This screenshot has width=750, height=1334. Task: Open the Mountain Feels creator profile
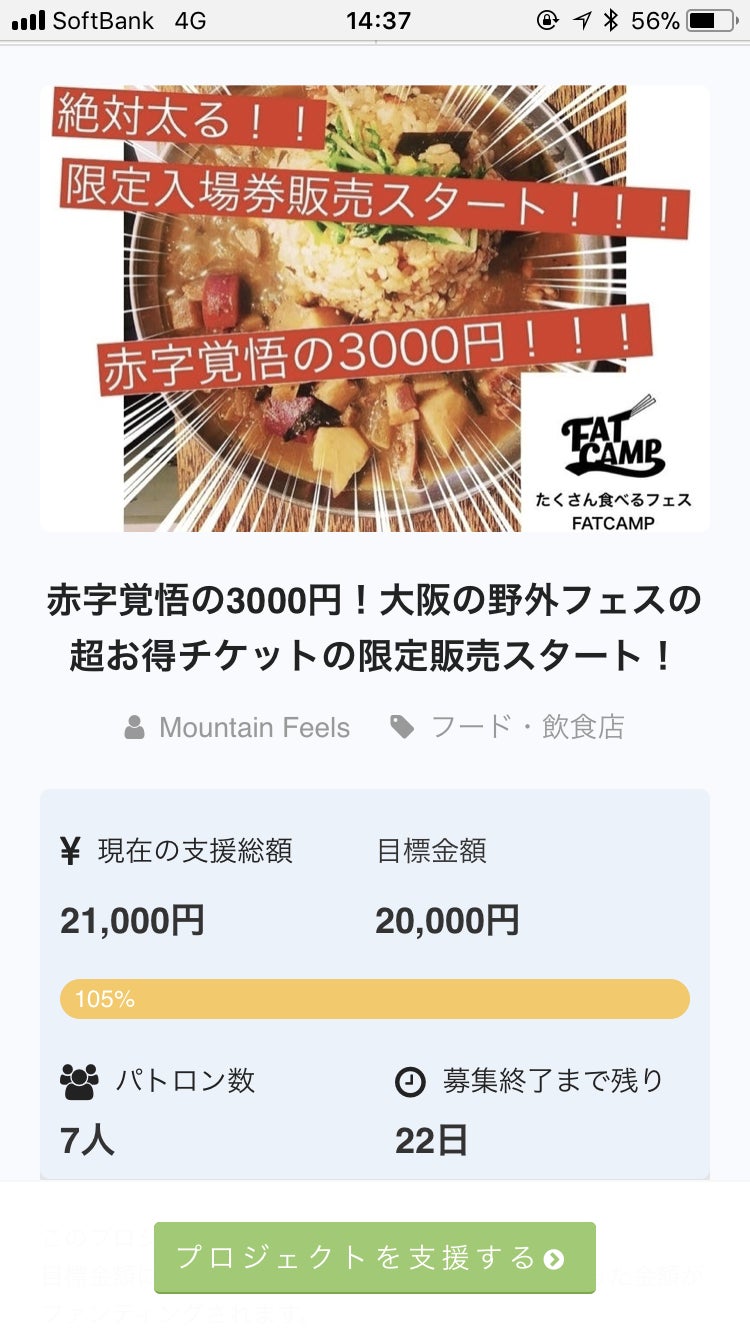point(254,727)
